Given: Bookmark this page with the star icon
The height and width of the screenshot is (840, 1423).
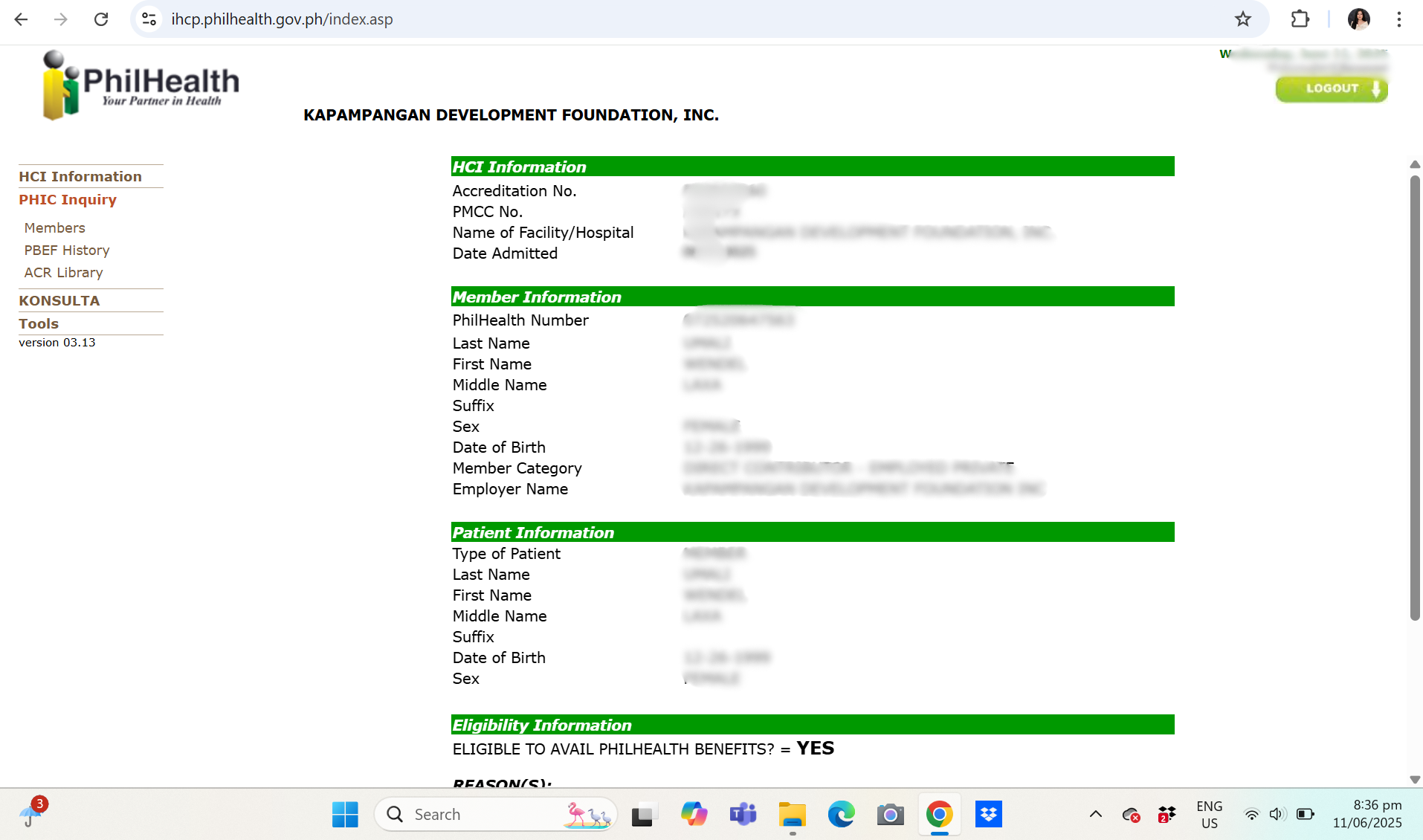Looking at the screenshot, I should point(1243,19).
